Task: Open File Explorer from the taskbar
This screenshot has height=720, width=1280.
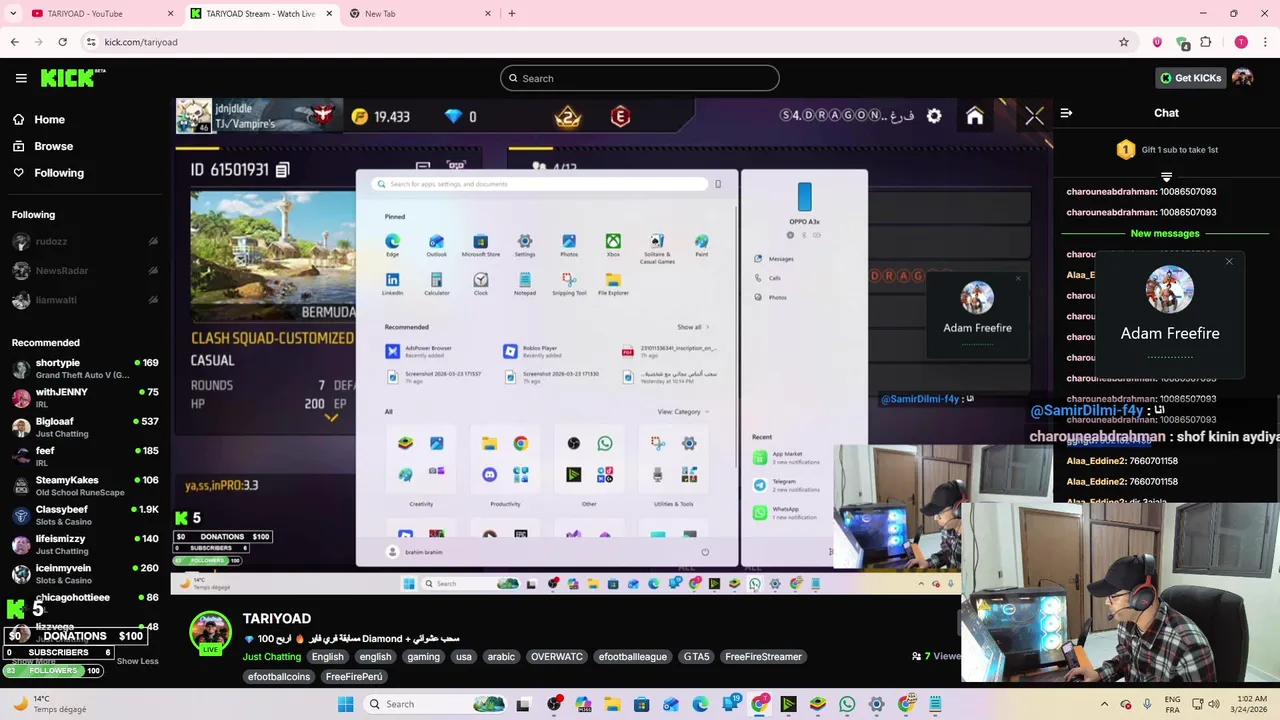Action: (x=612, y=704)
